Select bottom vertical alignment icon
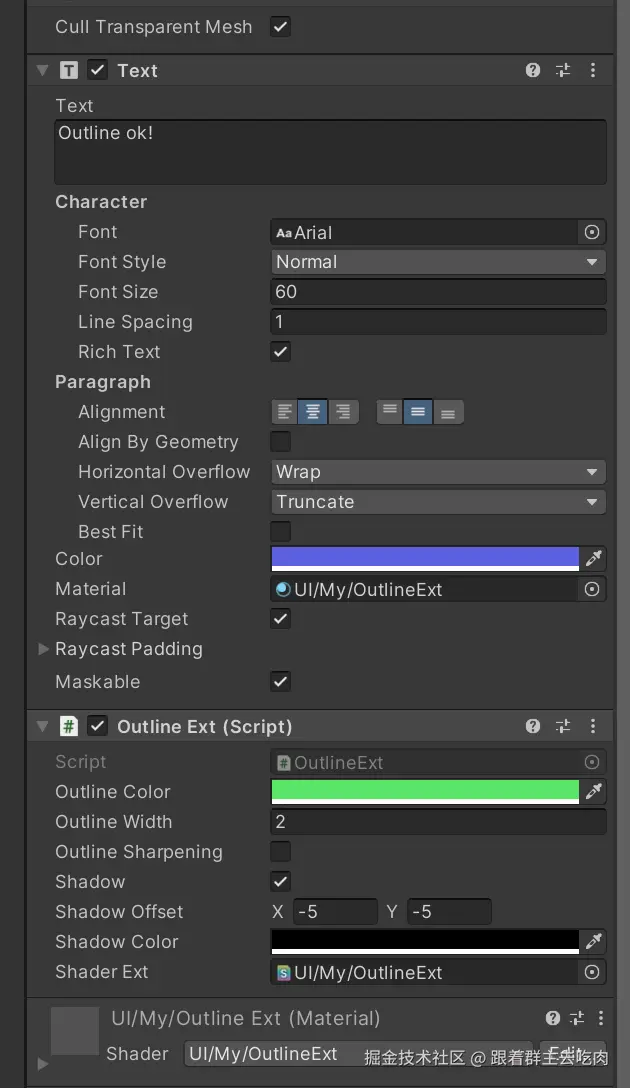 (448, 412)
